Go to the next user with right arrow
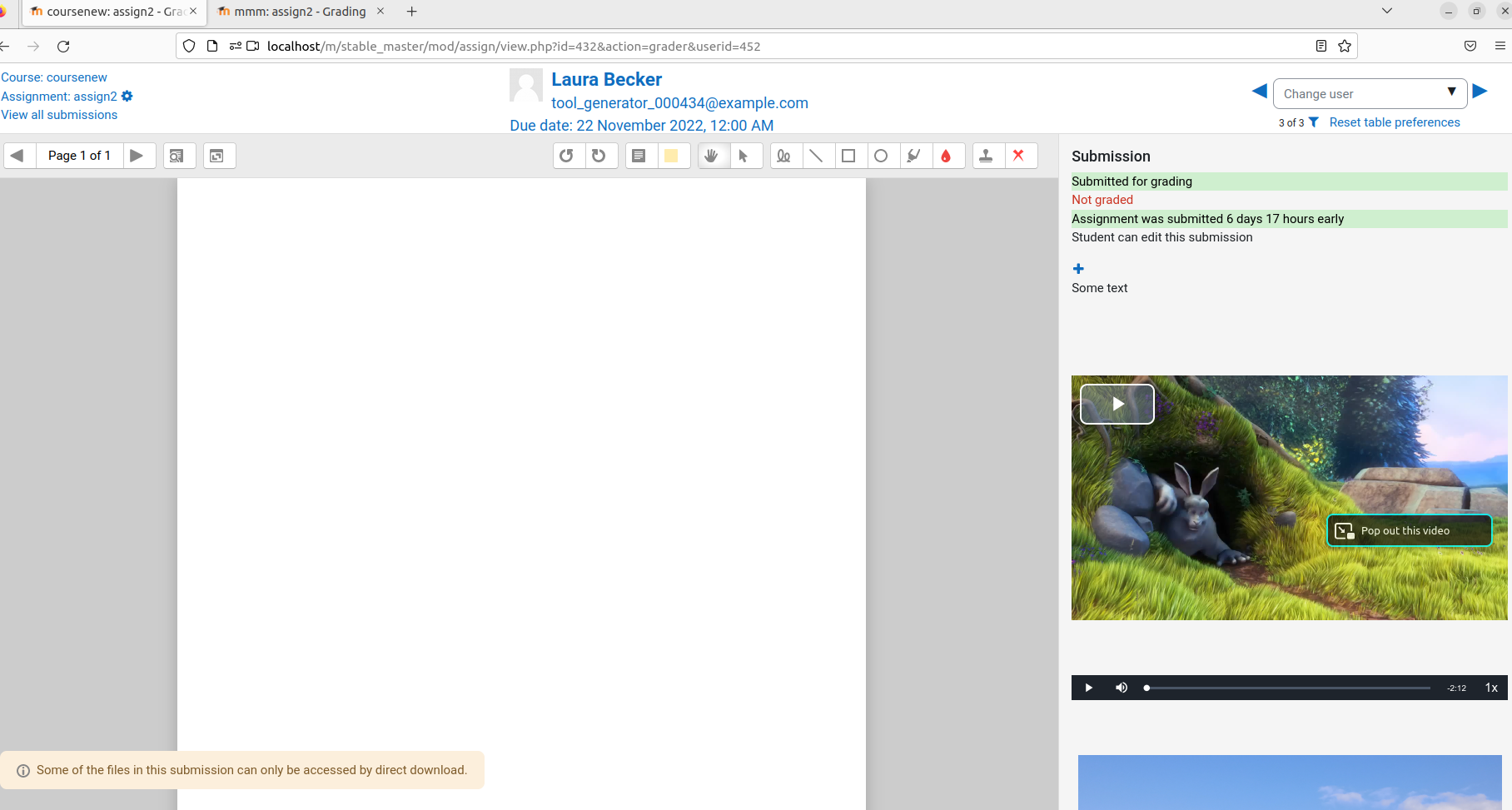 click(1480, 92)
